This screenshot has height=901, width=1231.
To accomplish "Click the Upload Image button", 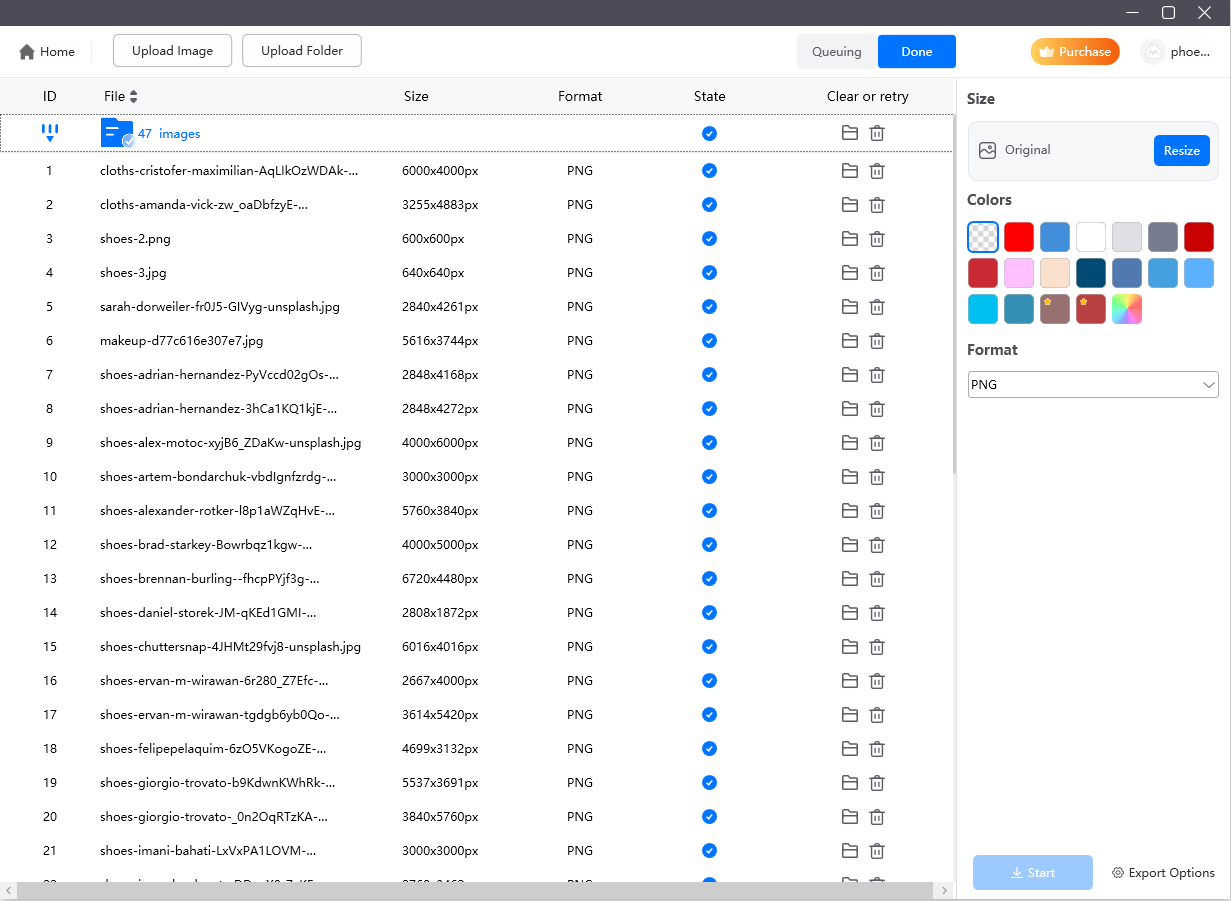I will click(172, 51).
